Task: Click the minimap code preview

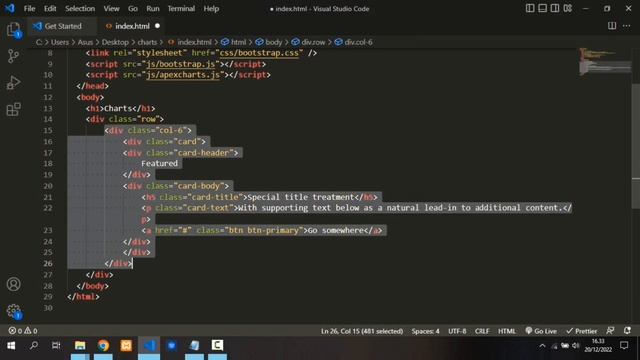Action: 604,62
